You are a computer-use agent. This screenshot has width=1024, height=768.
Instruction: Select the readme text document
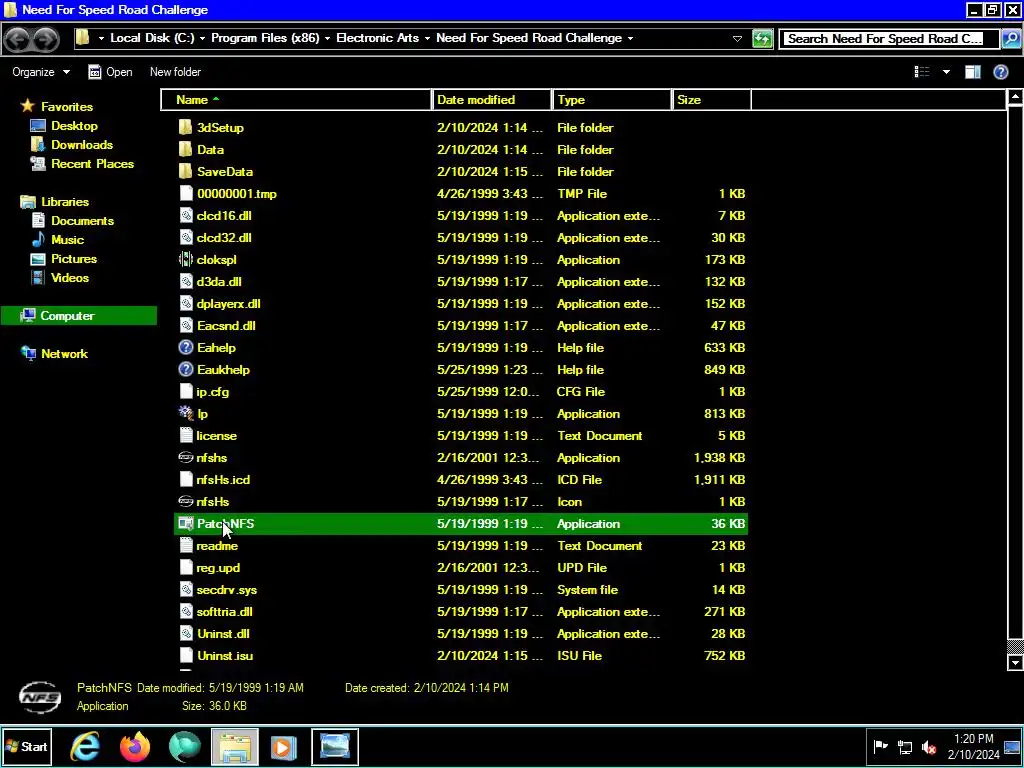pyautogui.click(x=217, y=546)
